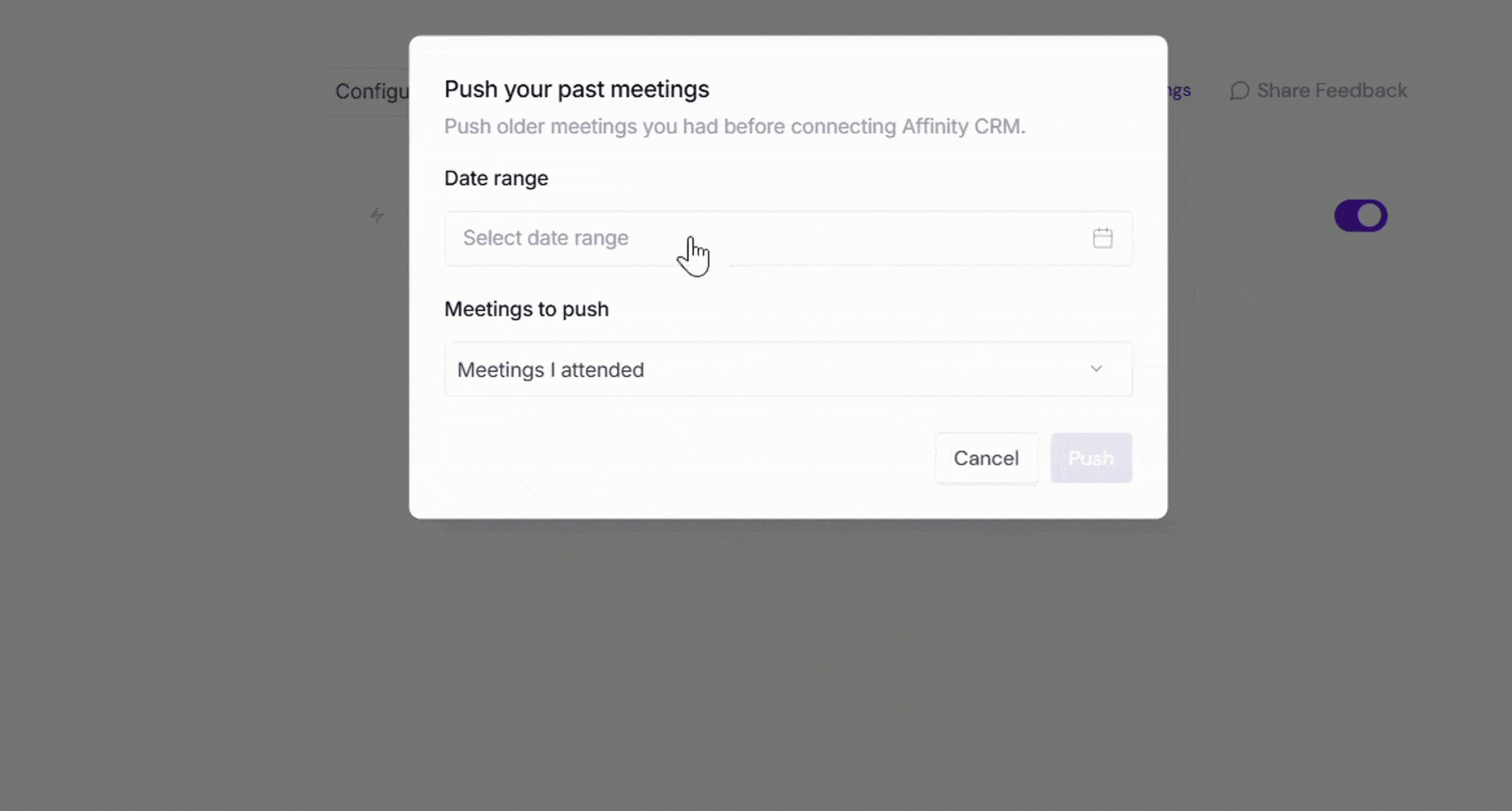Click the Push your past meetings title
Image resolution: width=1512 pixels, height=811 pixels.
[576, 90]
